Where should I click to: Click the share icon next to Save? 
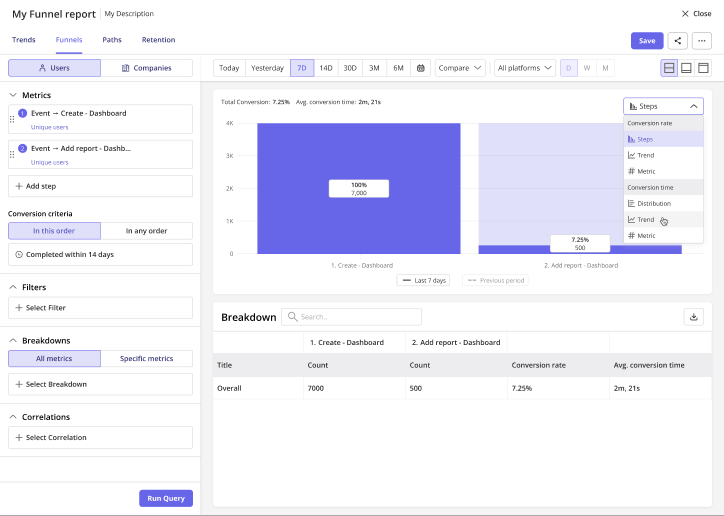point(677,41)
